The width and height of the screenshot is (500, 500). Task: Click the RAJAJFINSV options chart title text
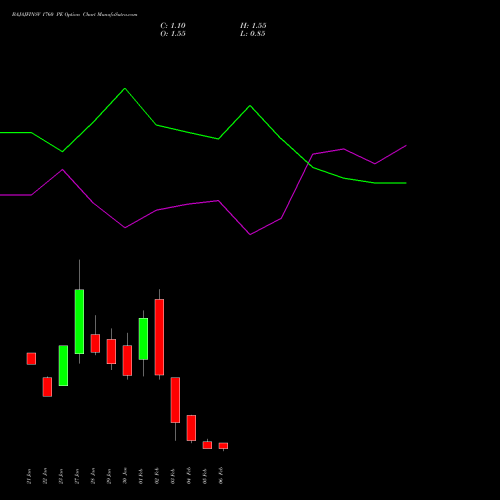[x=74, y=15]
